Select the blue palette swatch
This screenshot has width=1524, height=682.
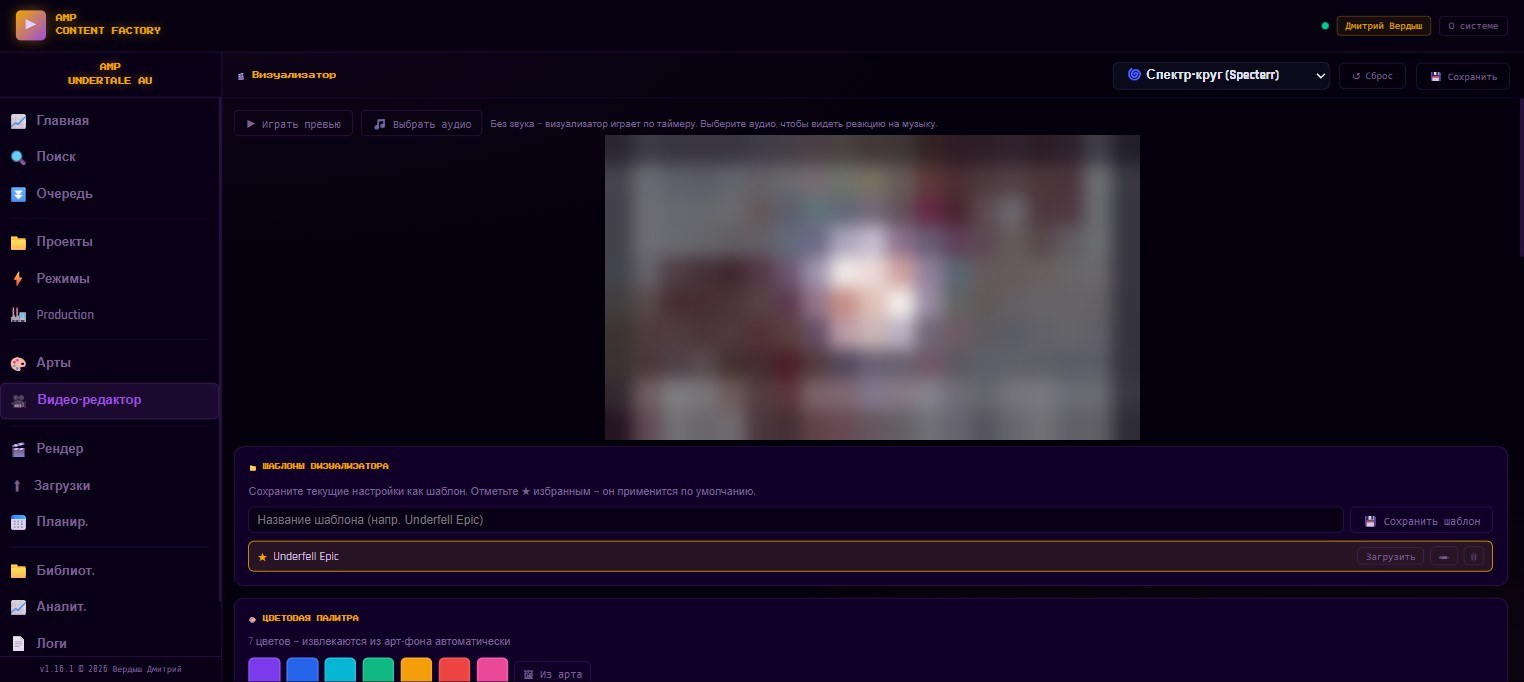302,670
